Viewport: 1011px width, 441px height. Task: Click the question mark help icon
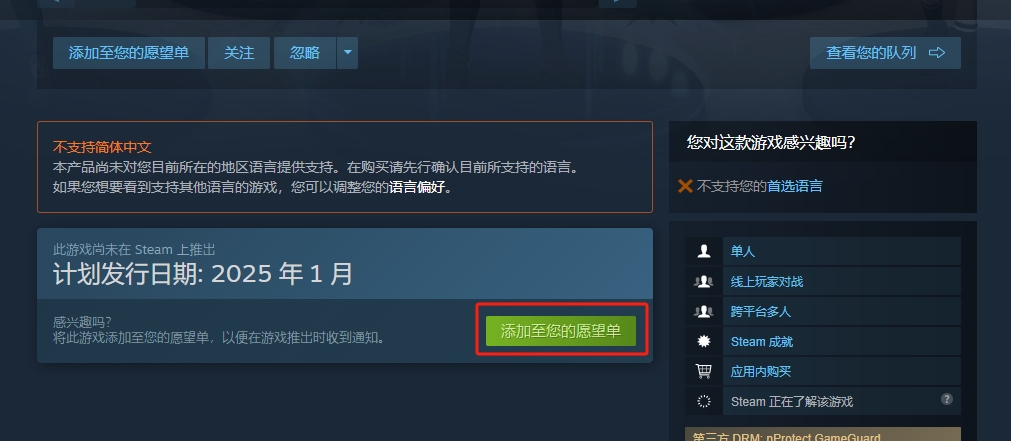tap(947, 398)
